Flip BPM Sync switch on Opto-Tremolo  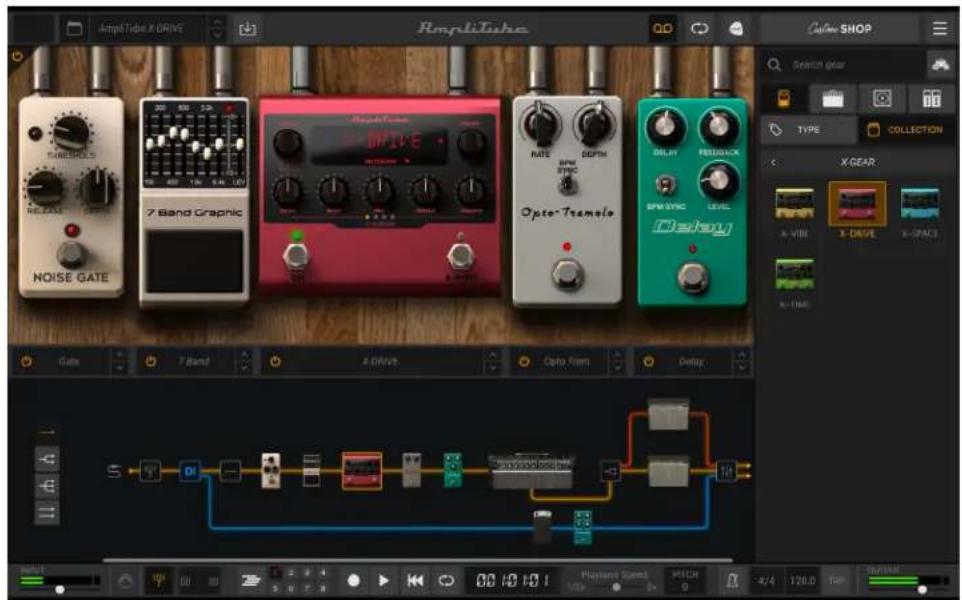tap(568, 183)
